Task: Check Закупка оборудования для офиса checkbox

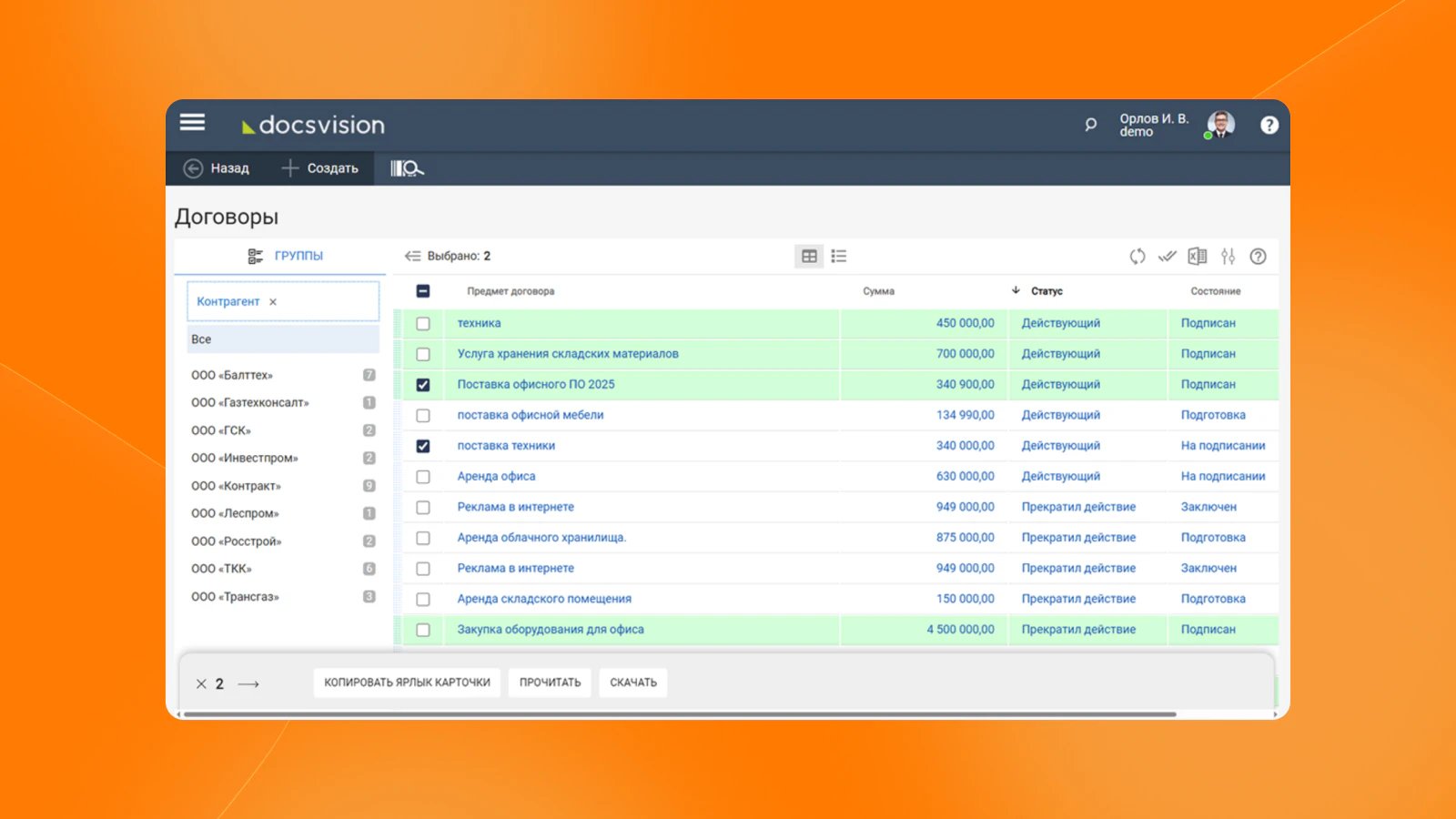Action: click(x=423, y=630)
